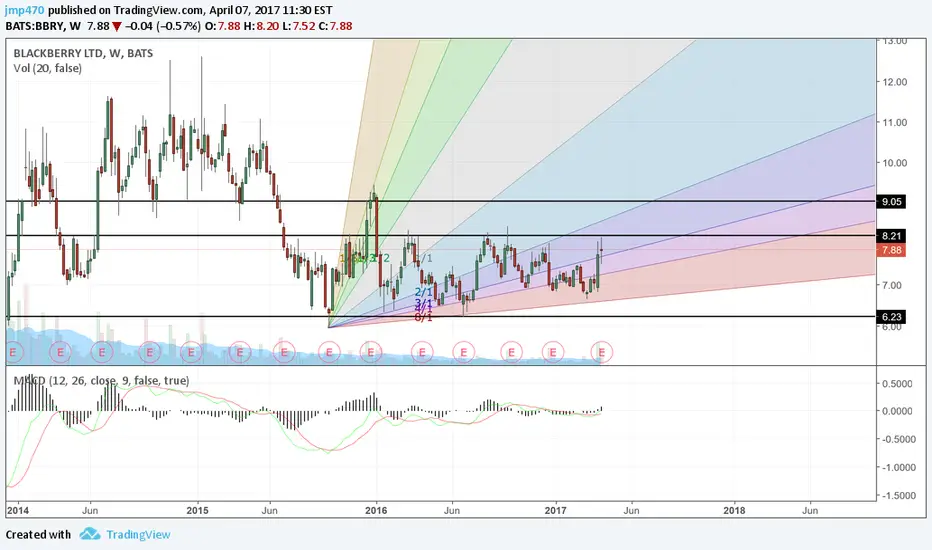Click the 12.00 price axis tick
The image size is (932, 550).
tap(895, 82)
